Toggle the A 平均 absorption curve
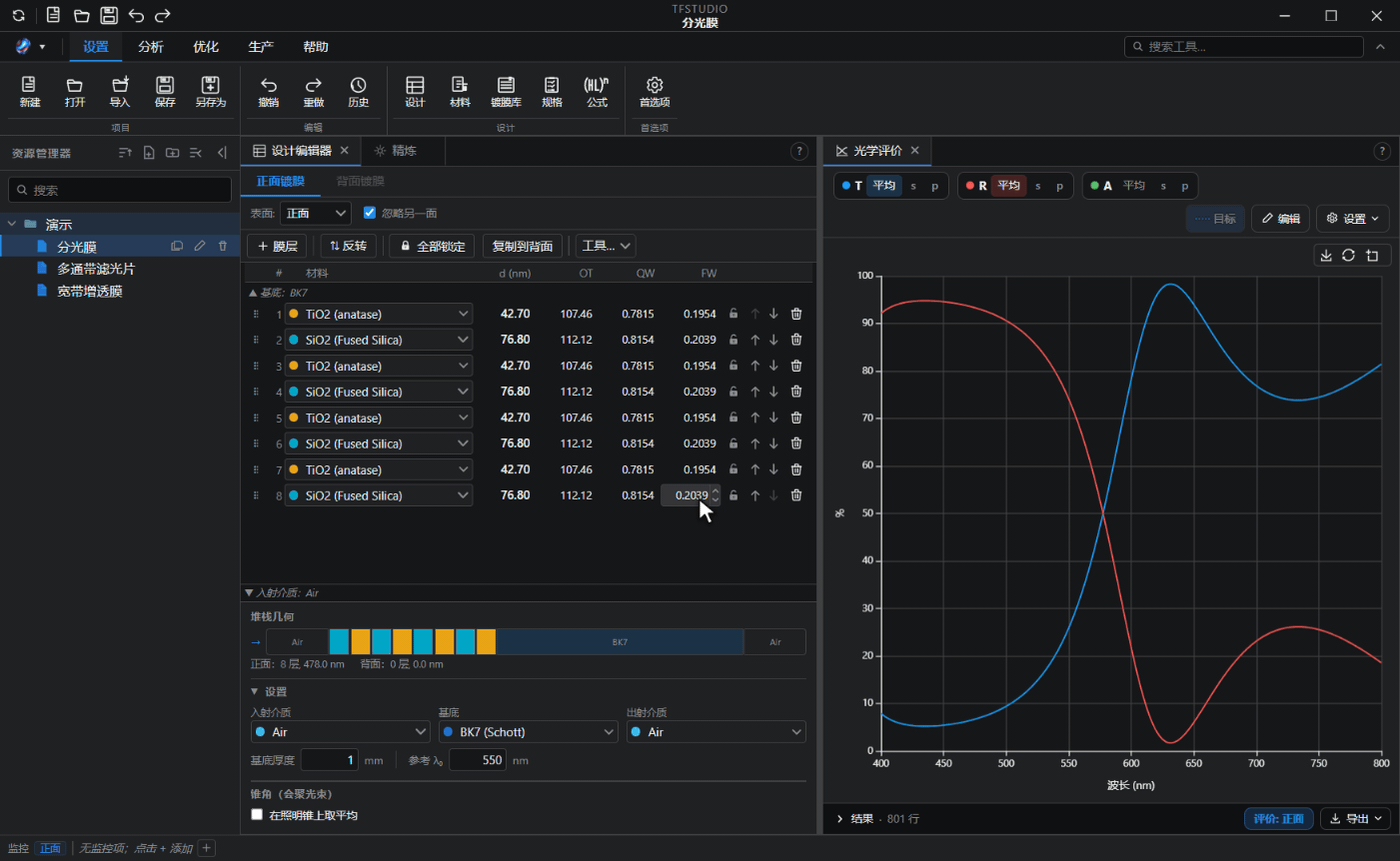Viewport: 1400px width, 861px height. [1133, 186]
